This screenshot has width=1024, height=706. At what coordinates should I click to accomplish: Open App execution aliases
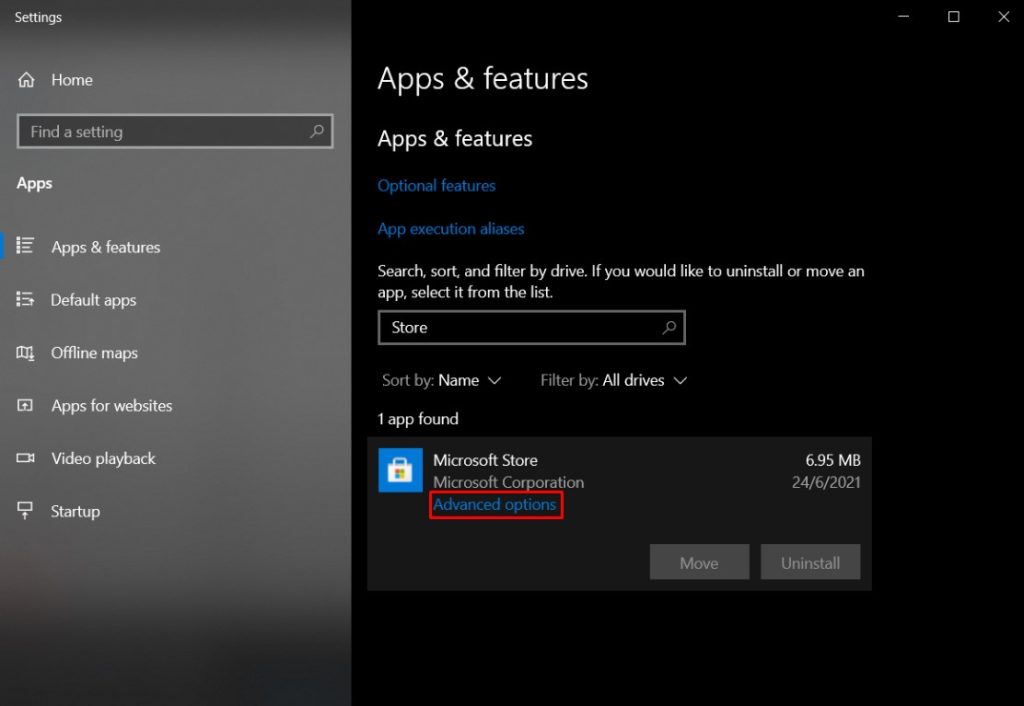pos(450,228)
